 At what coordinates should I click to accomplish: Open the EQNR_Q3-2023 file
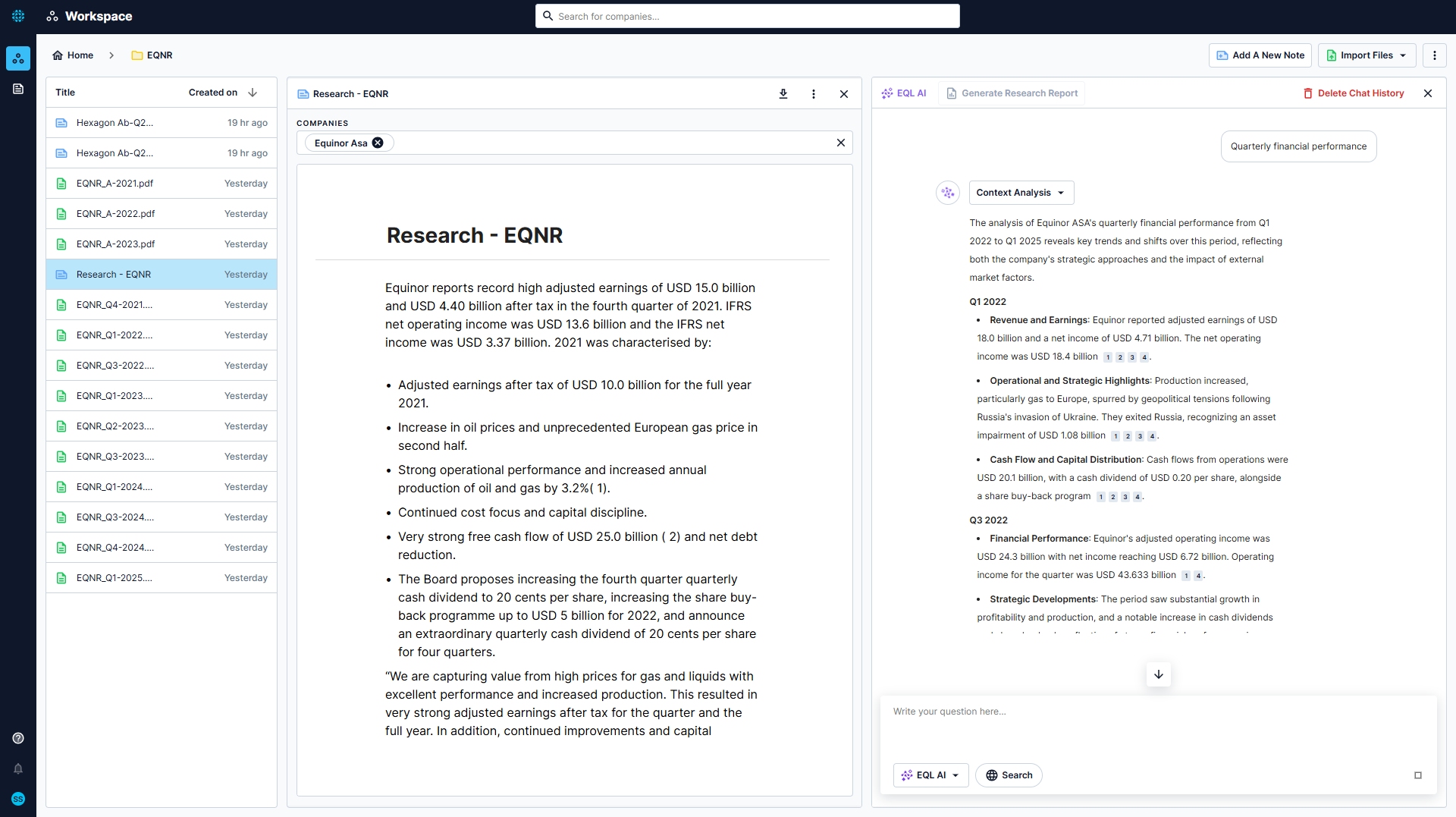point(162,457)
